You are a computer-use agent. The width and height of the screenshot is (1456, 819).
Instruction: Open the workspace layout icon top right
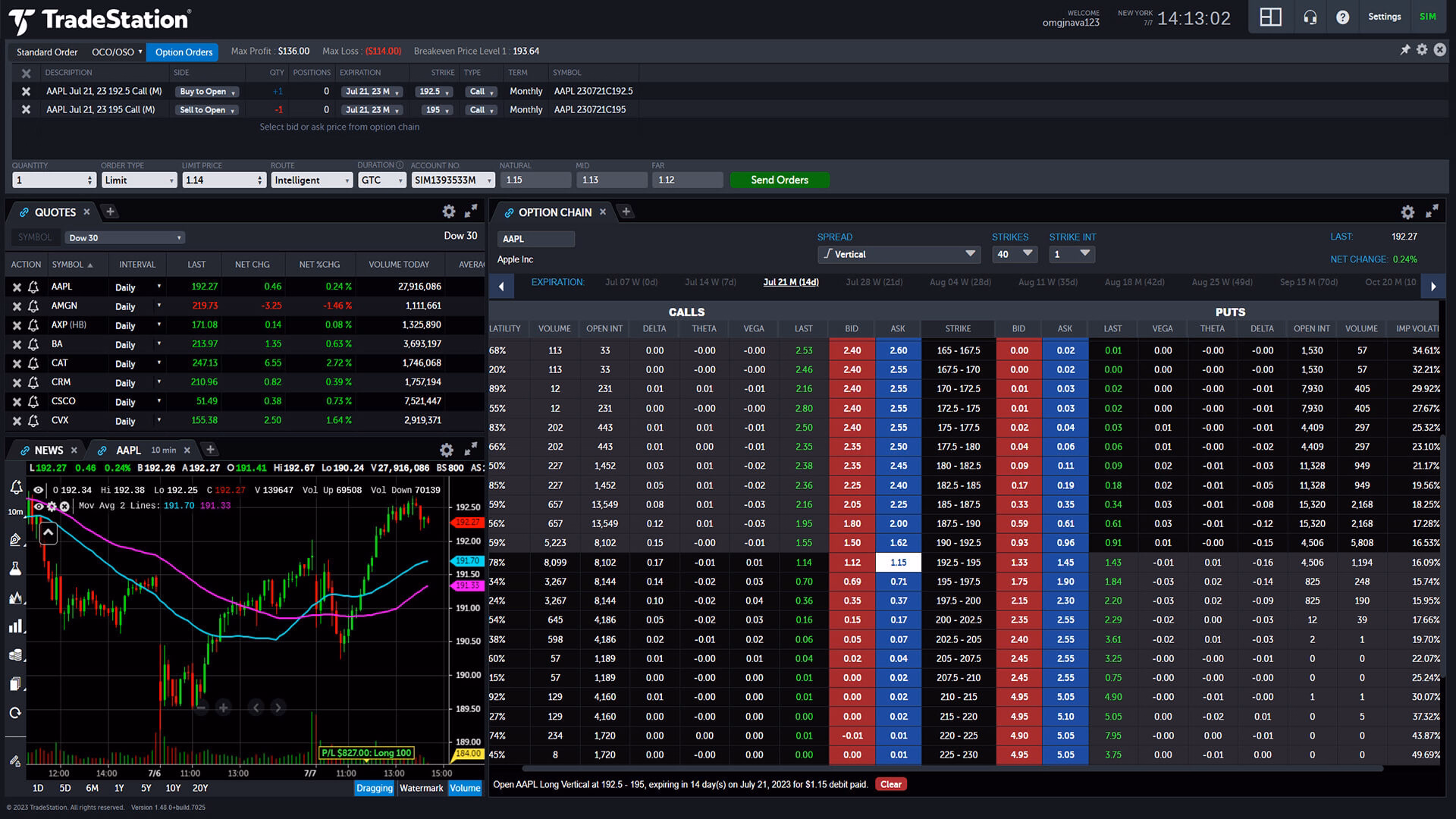tap(1270, 17)
